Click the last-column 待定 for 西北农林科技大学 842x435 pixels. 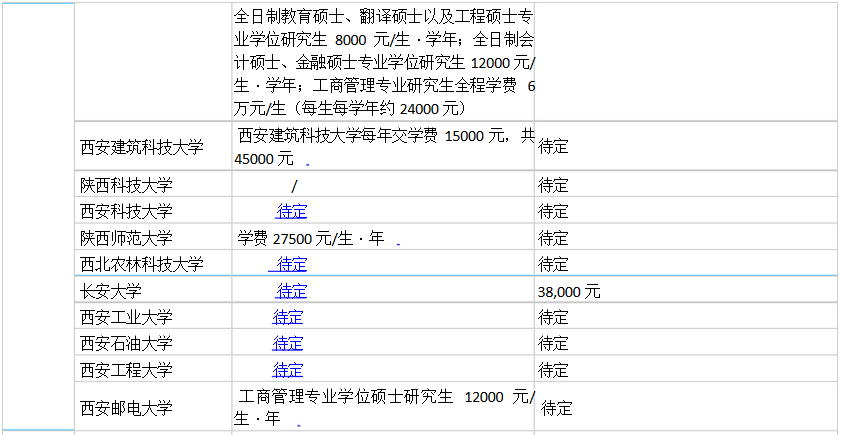[x=553, y=264]
